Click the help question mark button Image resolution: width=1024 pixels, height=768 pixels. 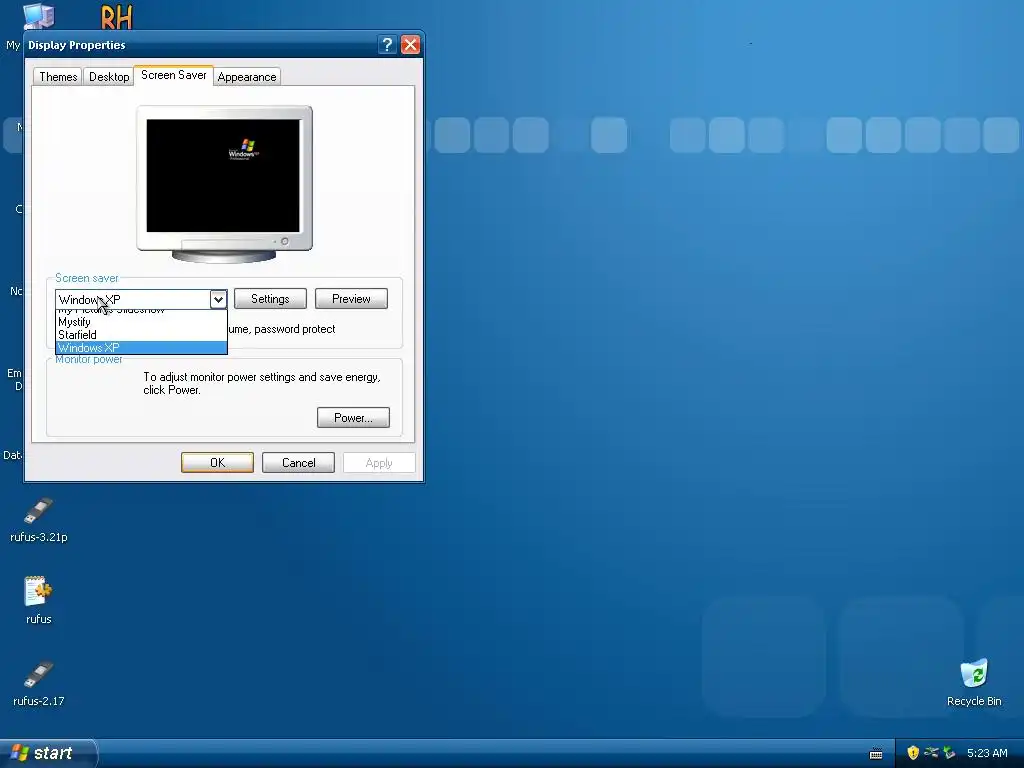pos(387,45)
